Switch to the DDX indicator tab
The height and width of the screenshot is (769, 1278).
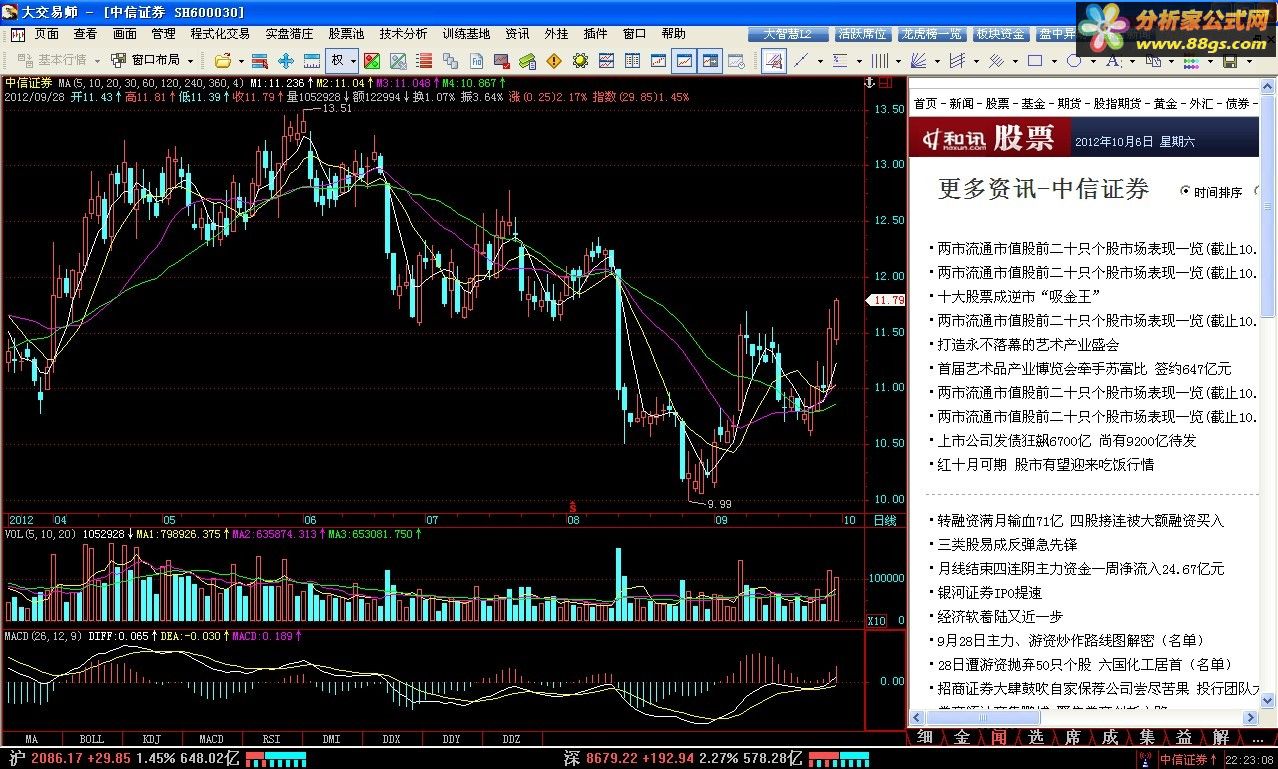click(x=391, y=739)
